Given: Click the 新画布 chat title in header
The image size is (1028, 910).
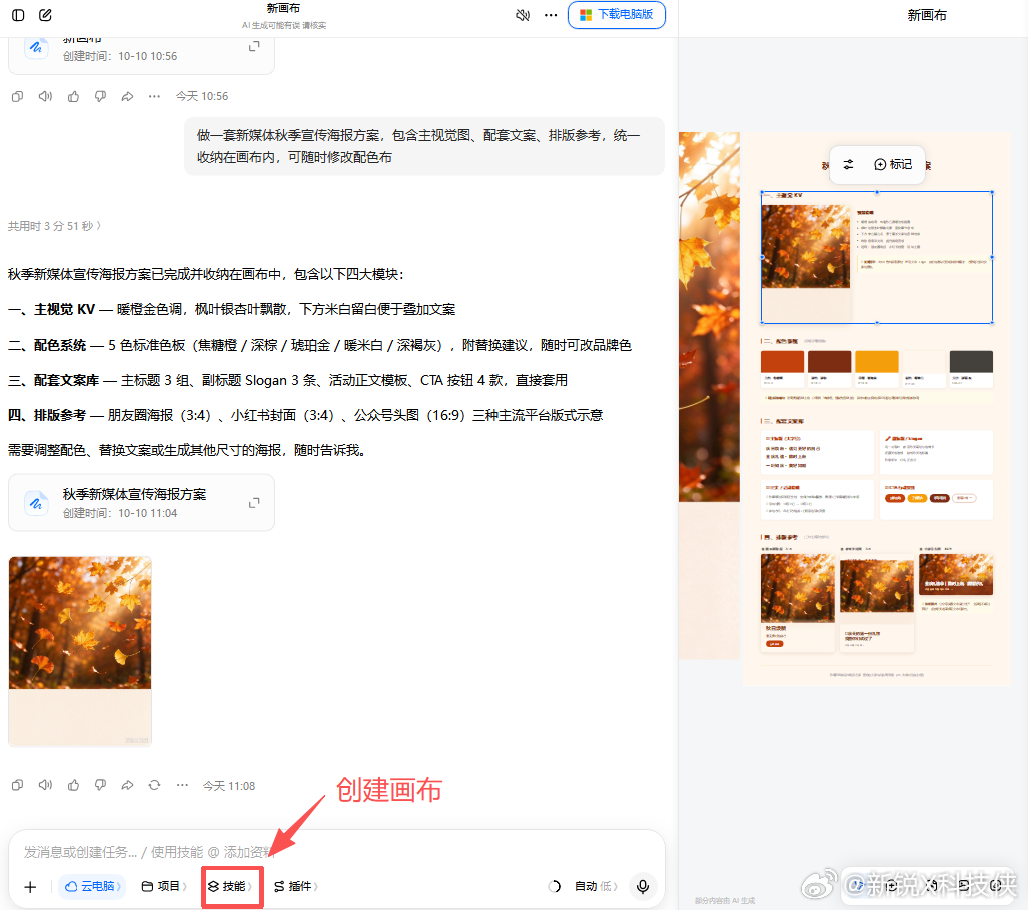Looking at the screenshot, I should click(x=283, y=8).
